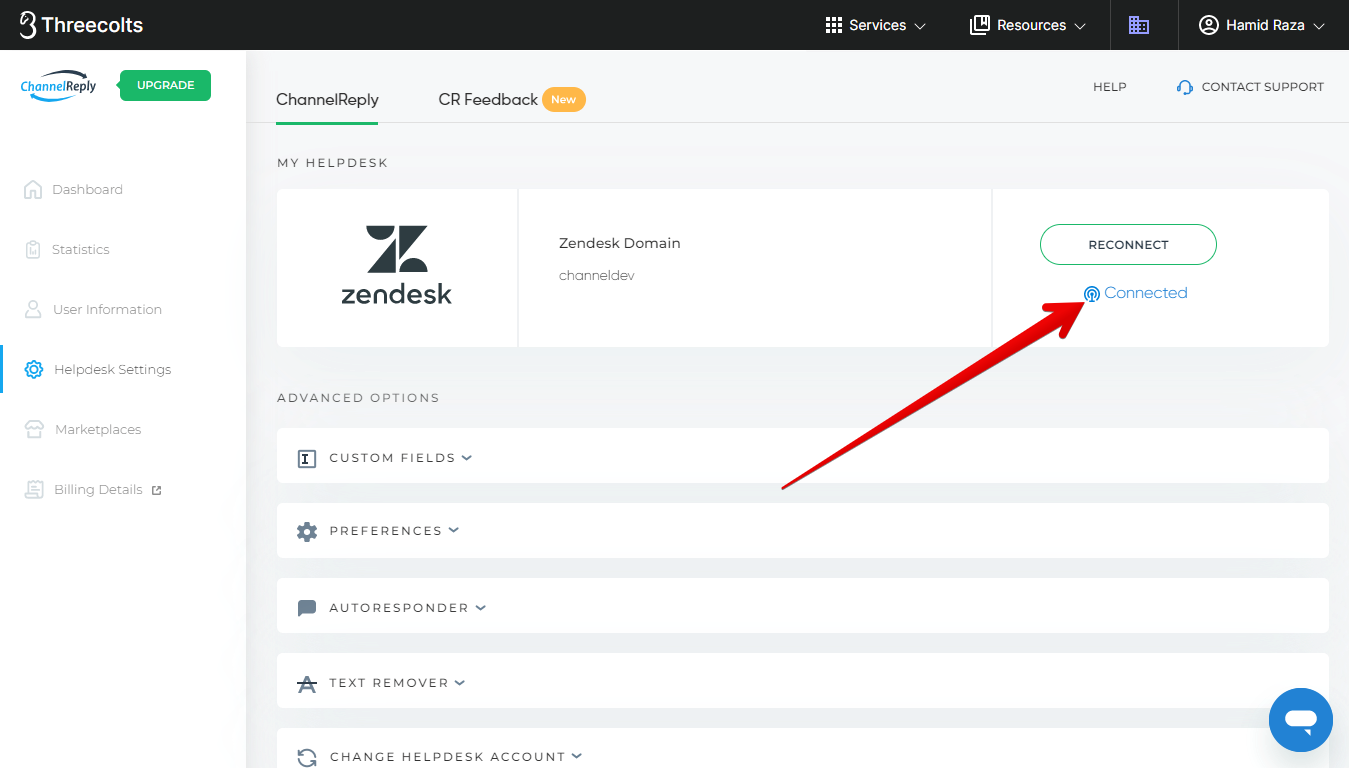
Task: Click the ChannelReply logo in sidebar
Action: (x=59, y=86)
